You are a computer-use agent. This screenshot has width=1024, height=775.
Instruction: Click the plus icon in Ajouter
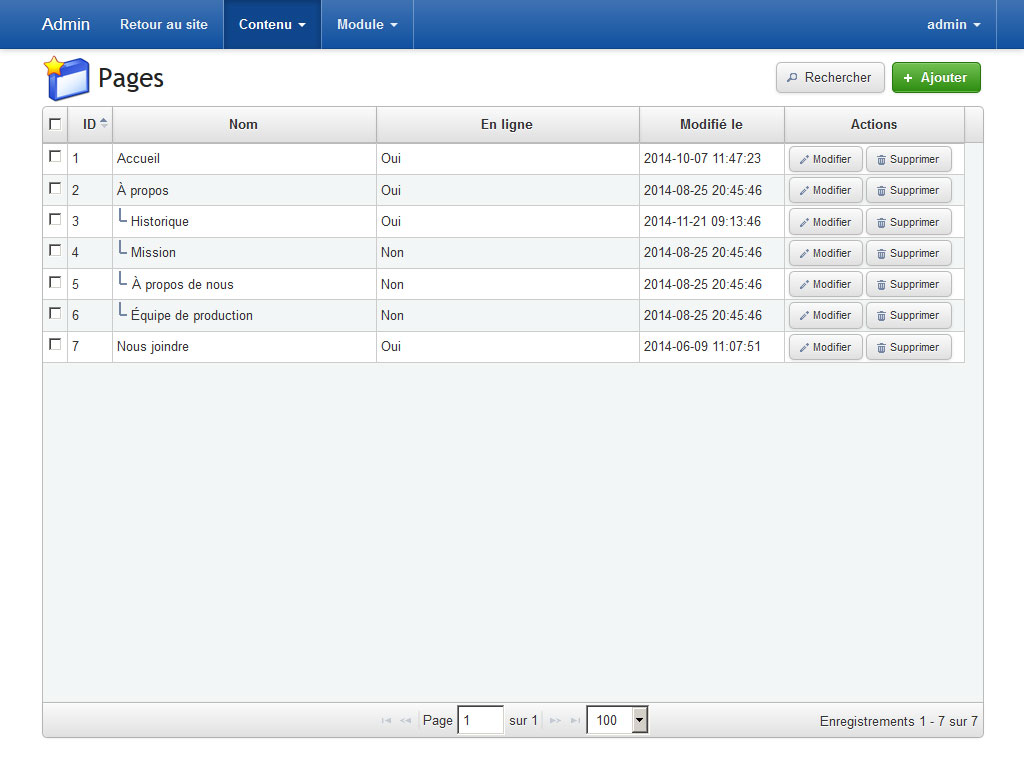pos(908,78)
